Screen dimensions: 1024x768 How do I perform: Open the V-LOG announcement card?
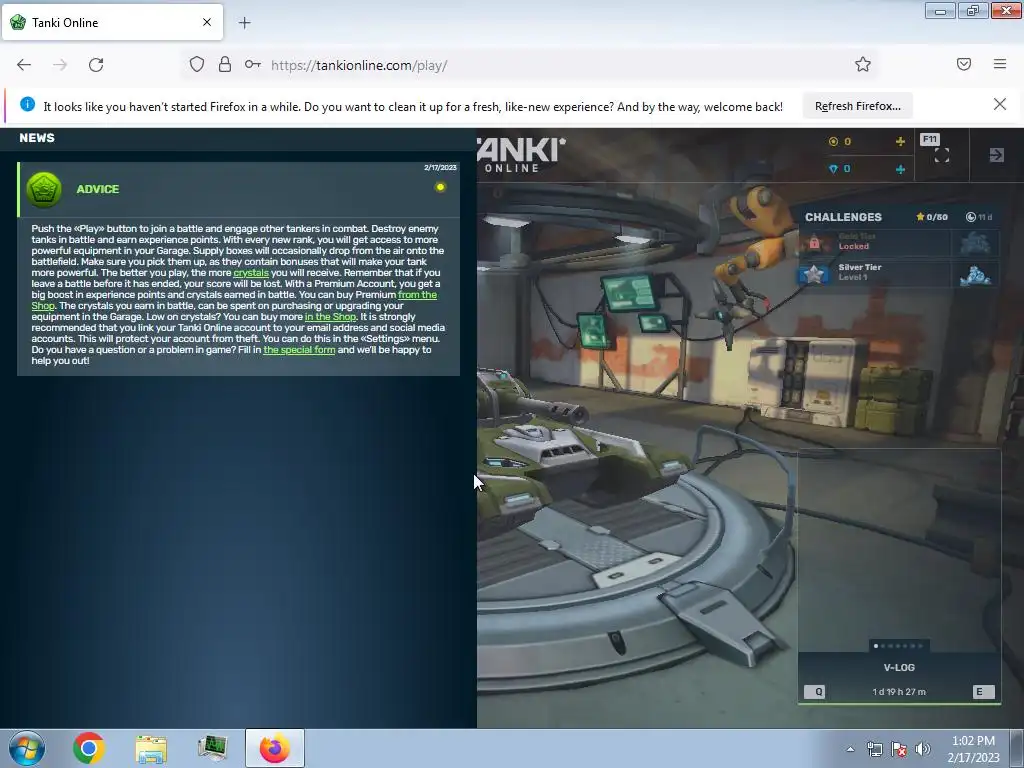coord(899,575)
